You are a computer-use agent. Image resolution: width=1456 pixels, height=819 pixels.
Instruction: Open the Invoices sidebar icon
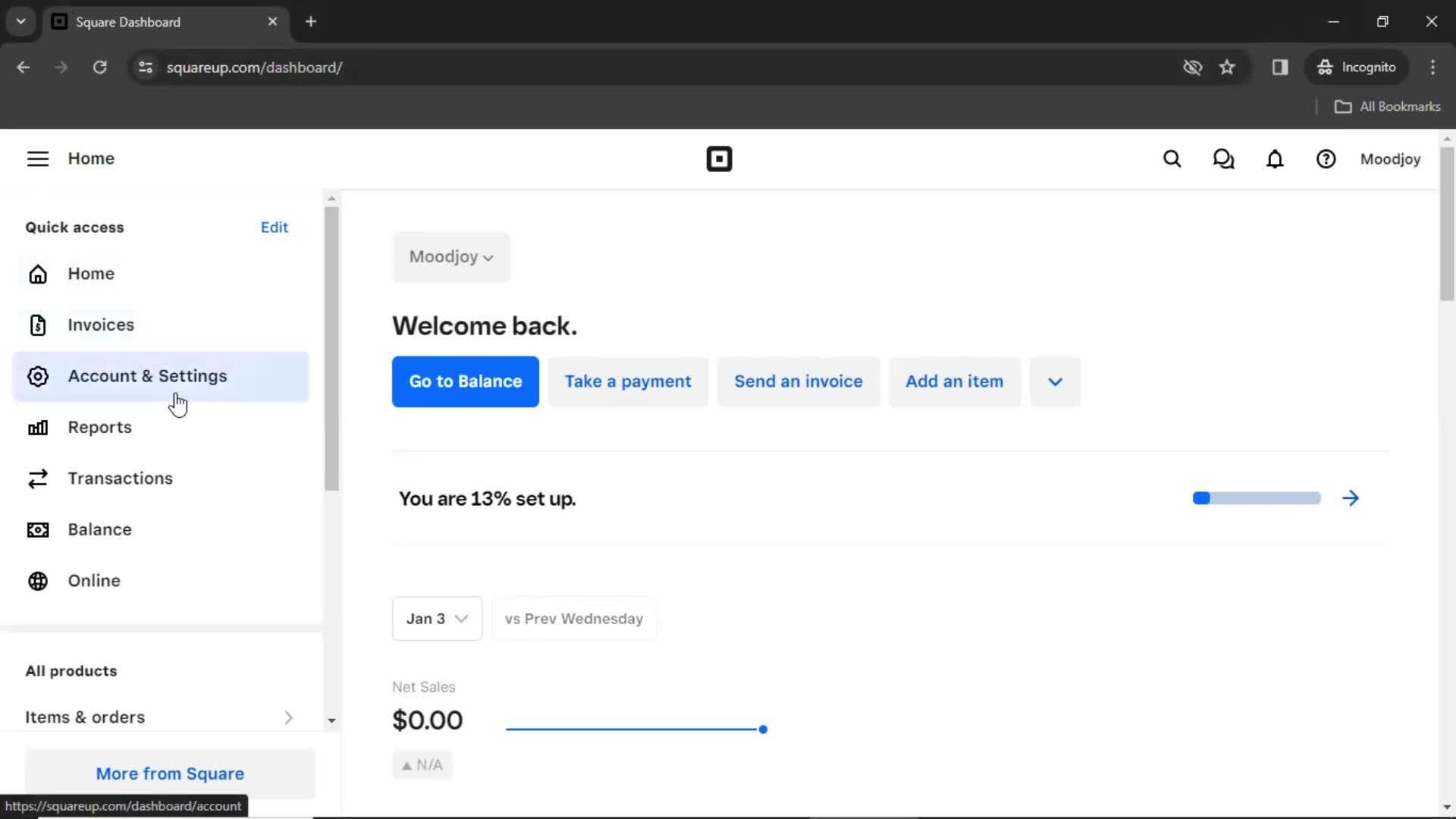tap(38, 324)
